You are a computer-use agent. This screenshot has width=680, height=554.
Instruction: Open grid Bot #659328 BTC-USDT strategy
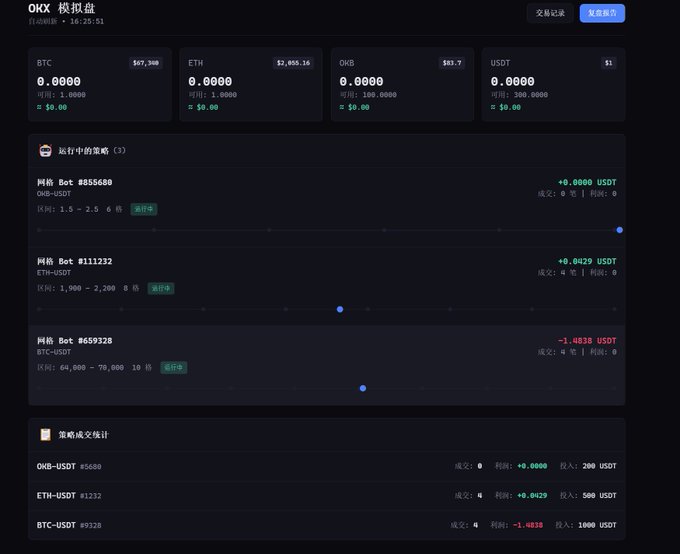pos(327,365)
